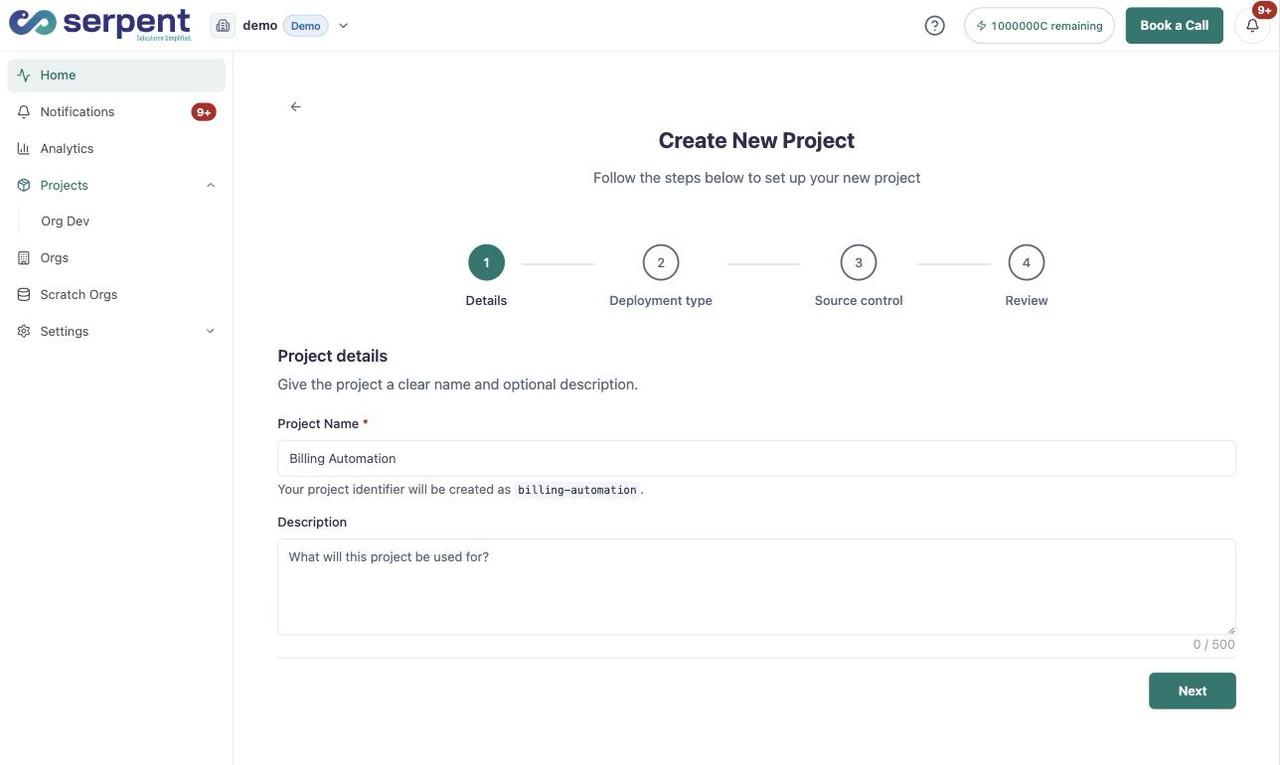Click step 1 Details circle
Viewport: 1280px width, 765px height.
pos(486,263)
